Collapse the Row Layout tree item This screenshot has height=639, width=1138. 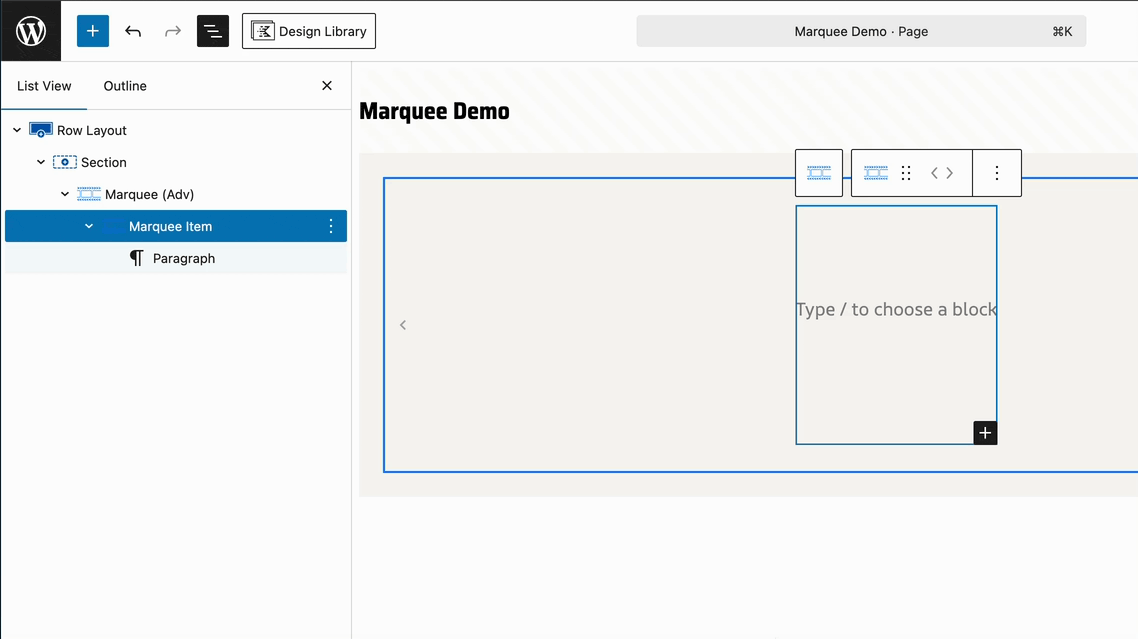point(16,130)
